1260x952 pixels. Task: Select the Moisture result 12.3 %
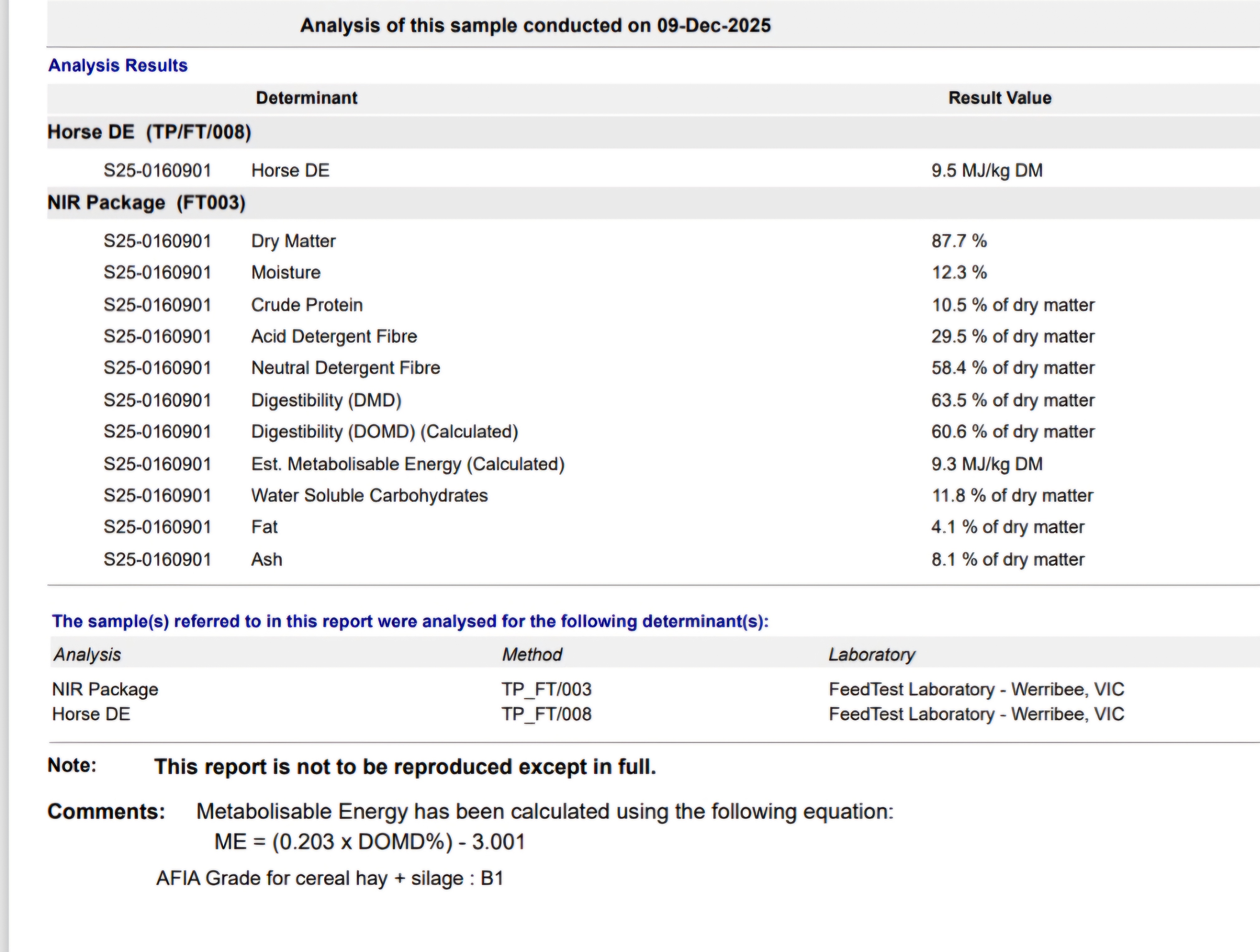(x=959, y=272)
